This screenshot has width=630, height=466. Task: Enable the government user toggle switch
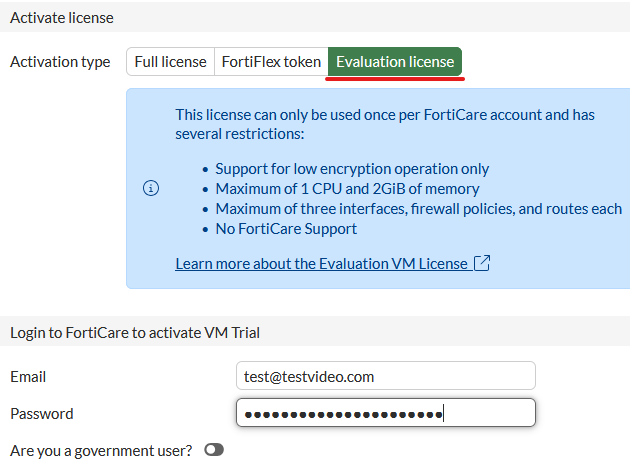tap(214, 450)
